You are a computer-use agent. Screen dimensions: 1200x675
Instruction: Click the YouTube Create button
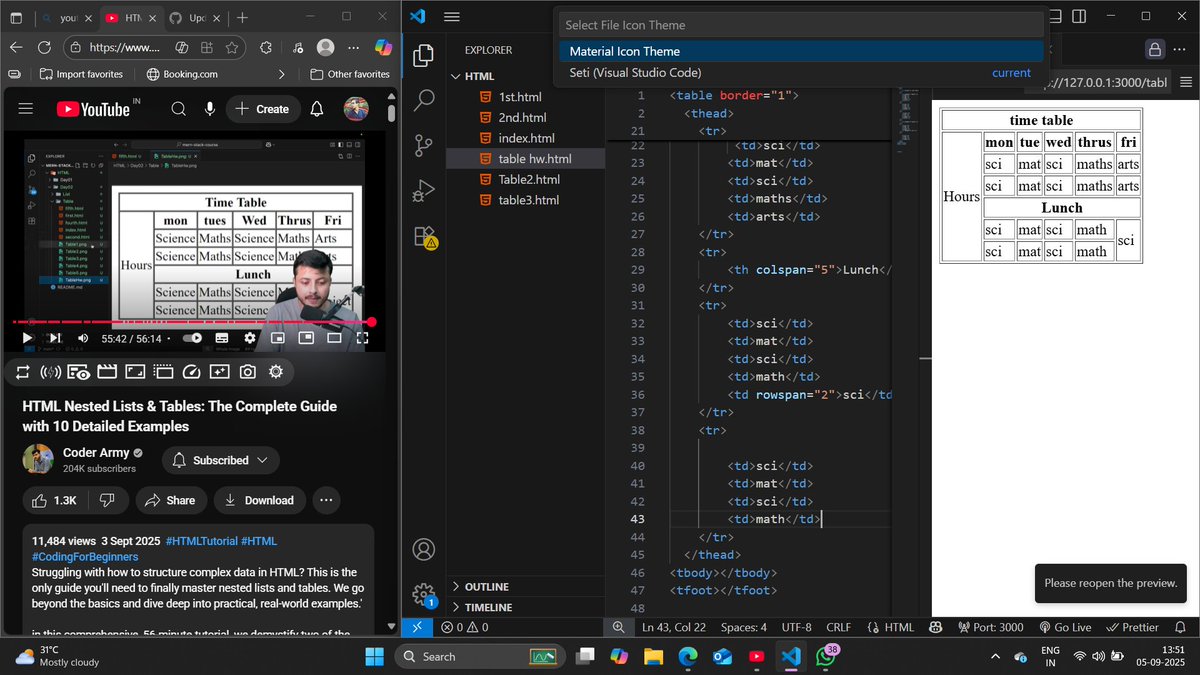click(x=262, y=109)
